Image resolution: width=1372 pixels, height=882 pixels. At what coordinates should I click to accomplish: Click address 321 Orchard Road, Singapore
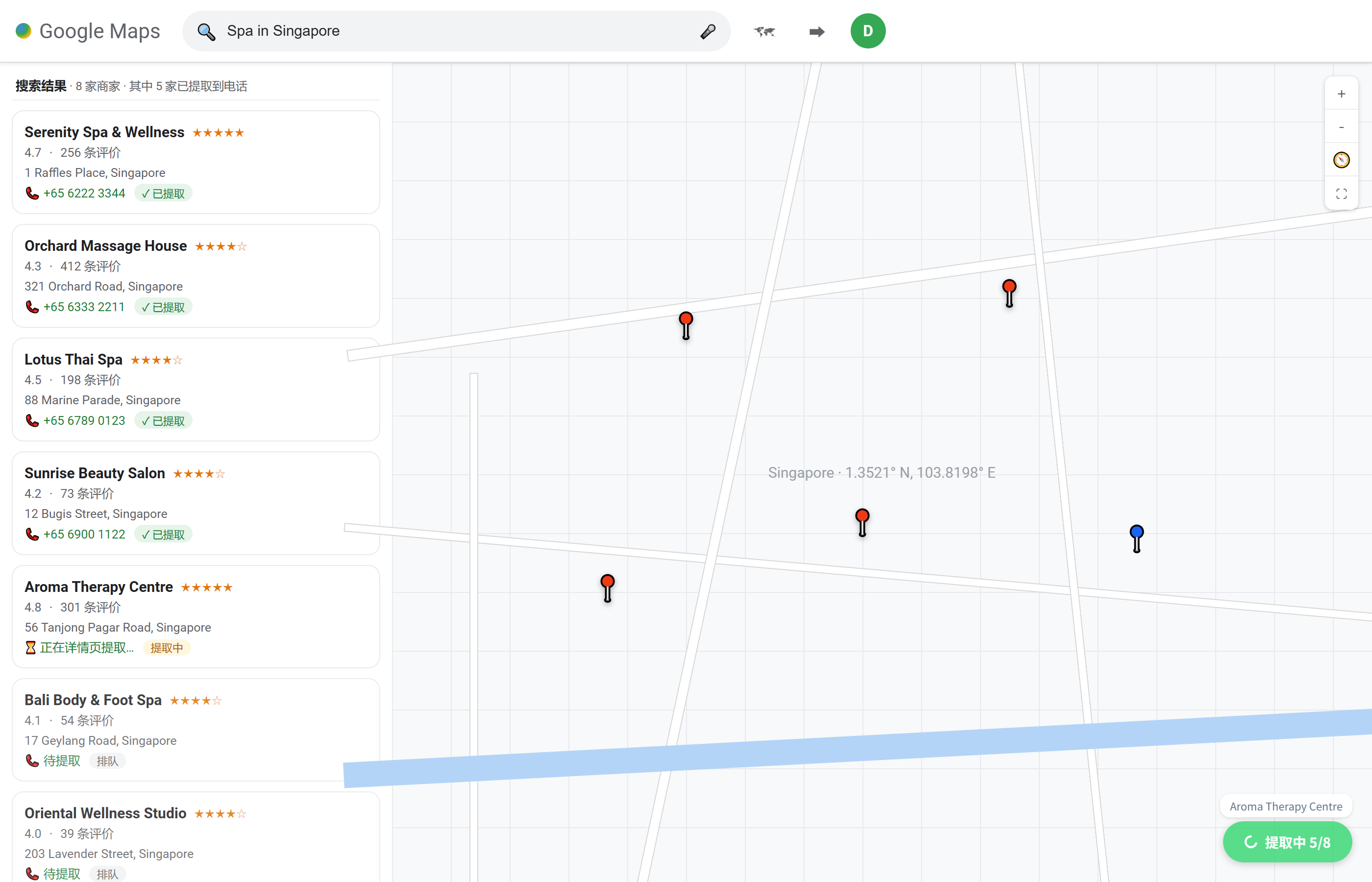pyautogui.click(x=104, y=286)
